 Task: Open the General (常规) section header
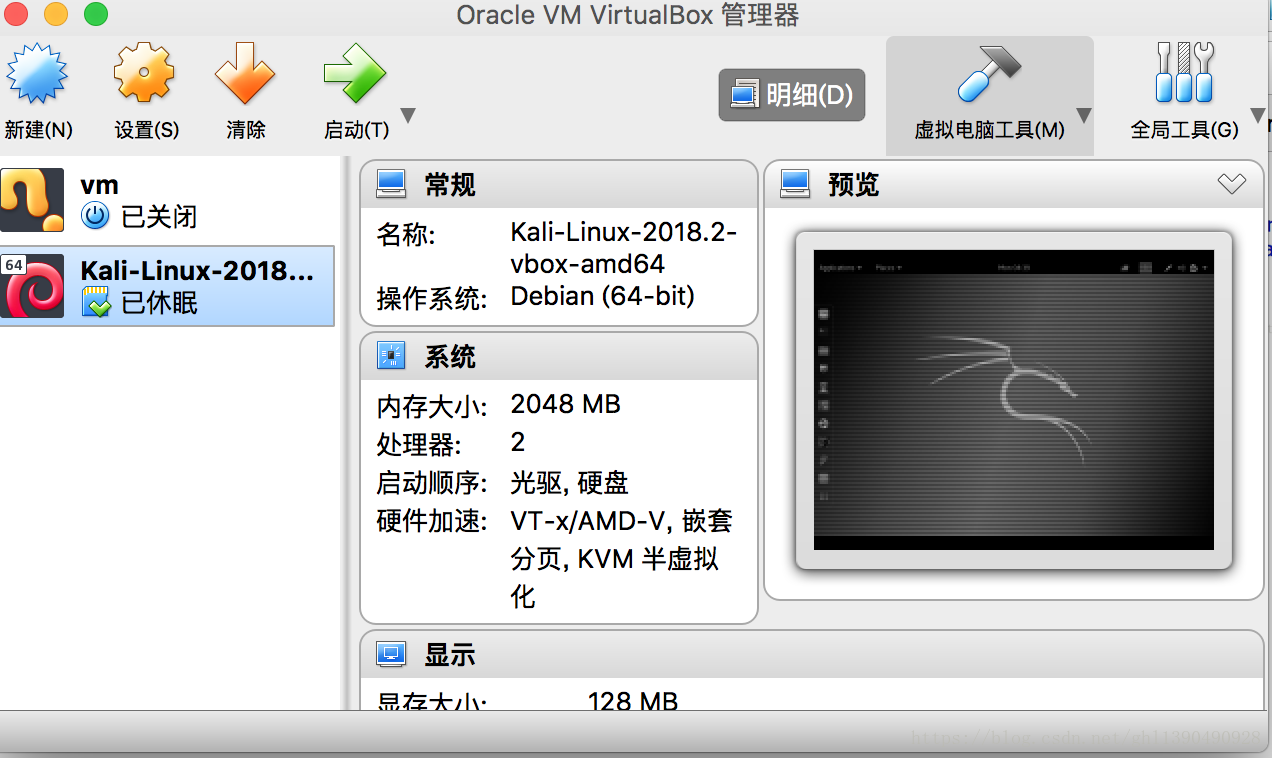click(x=559, y=184)
